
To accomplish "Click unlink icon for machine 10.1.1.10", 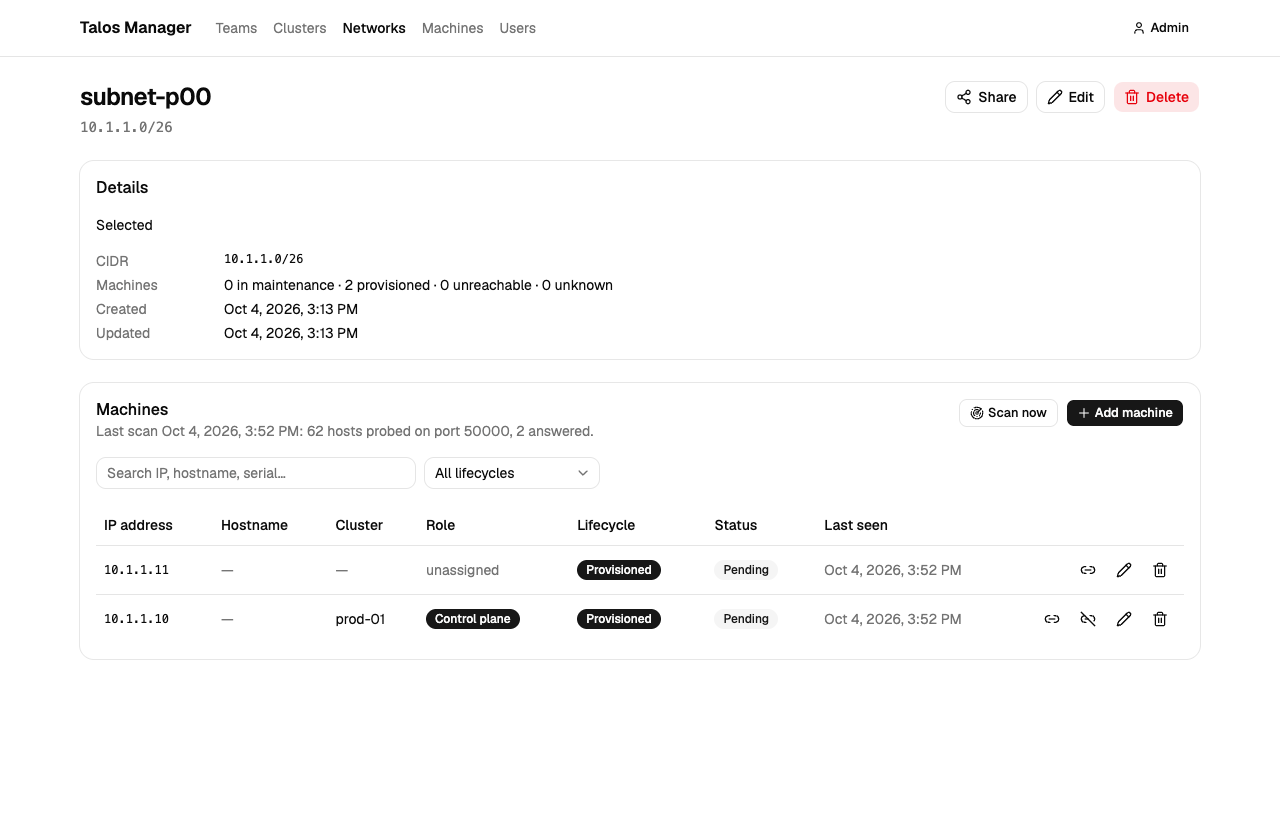I will pos(1088,619).
